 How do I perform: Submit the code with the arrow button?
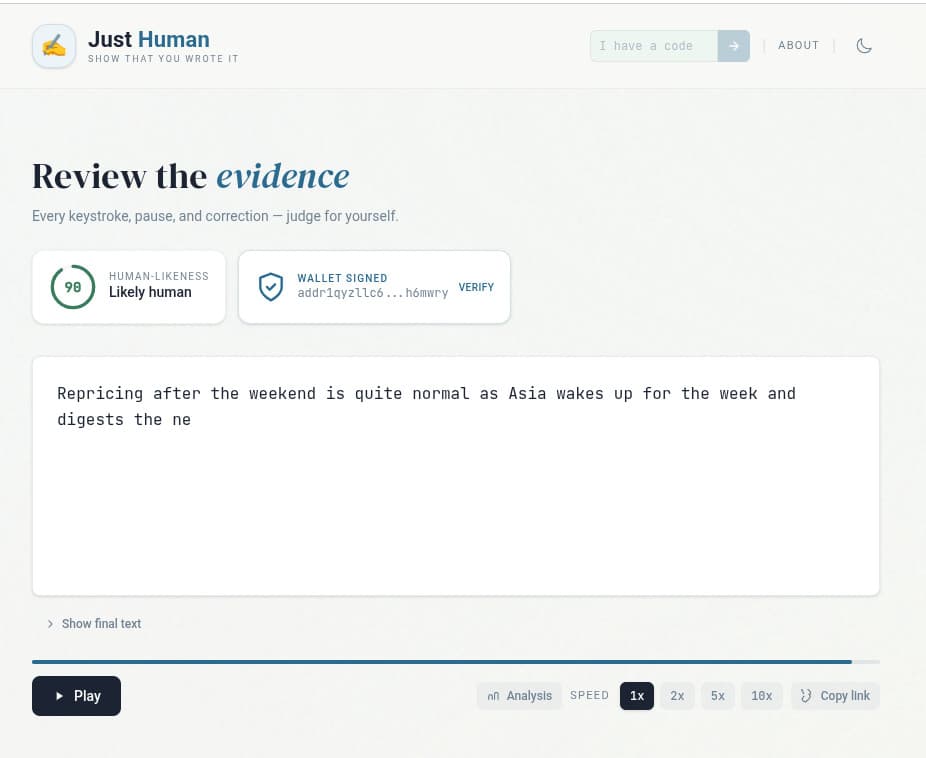tap(733, 46)
